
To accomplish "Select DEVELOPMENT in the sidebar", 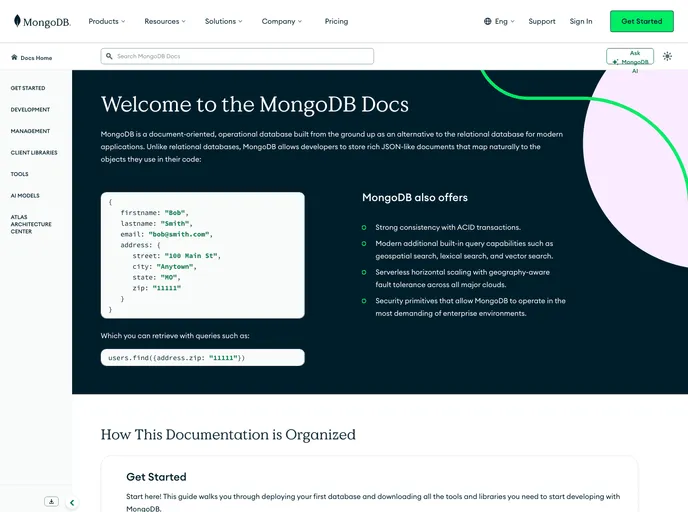I will click(x=30, y=110).
